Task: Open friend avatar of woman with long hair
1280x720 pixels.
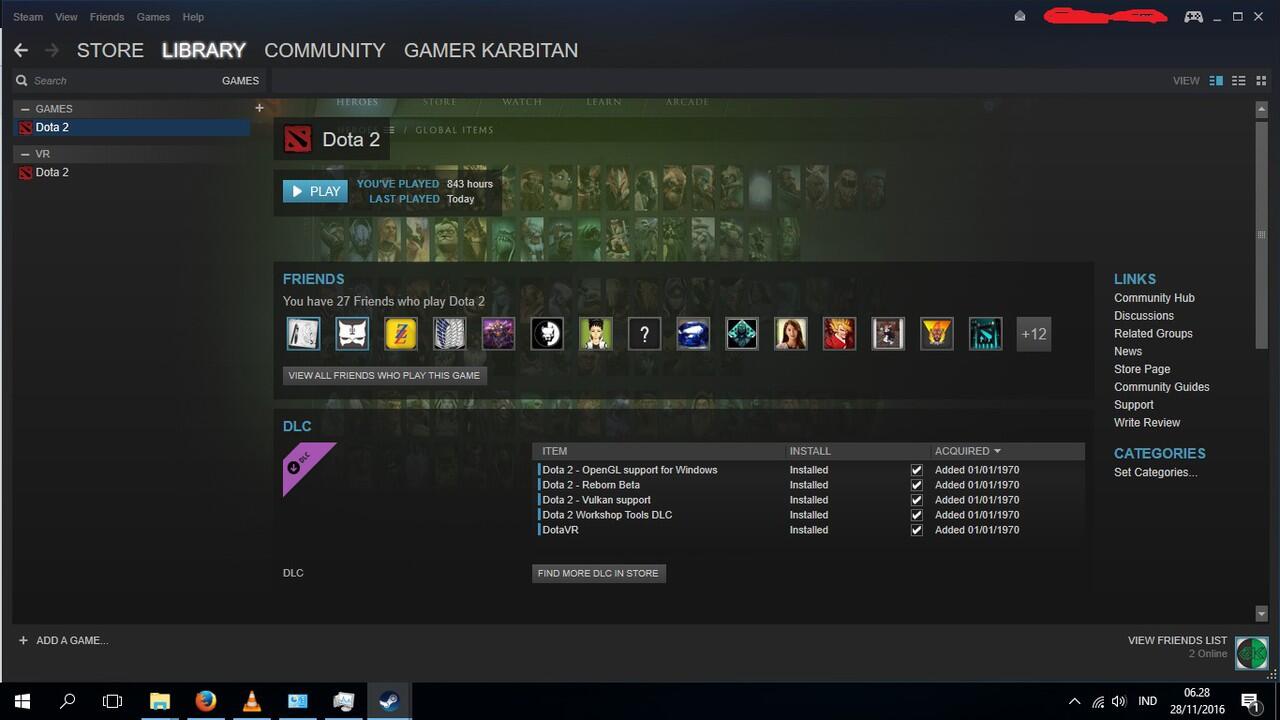Action: [x=791, y=334]
